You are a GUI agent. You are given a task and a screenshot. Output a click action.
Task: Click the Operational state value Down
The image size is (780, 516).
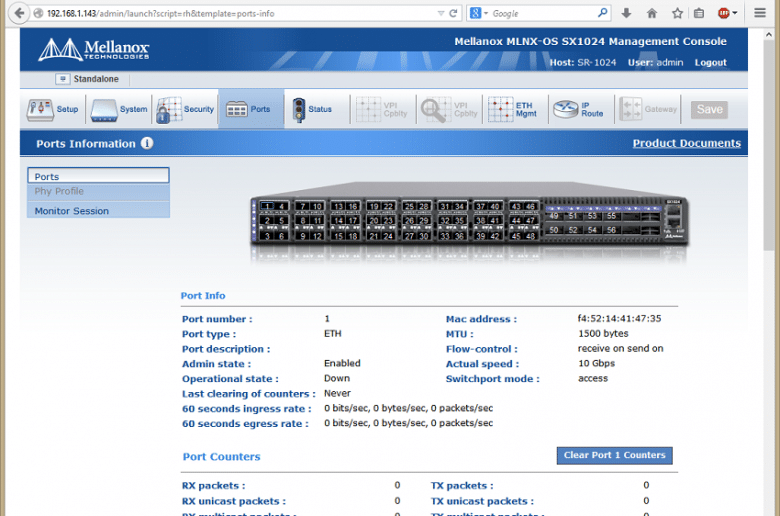coord(337,378)
